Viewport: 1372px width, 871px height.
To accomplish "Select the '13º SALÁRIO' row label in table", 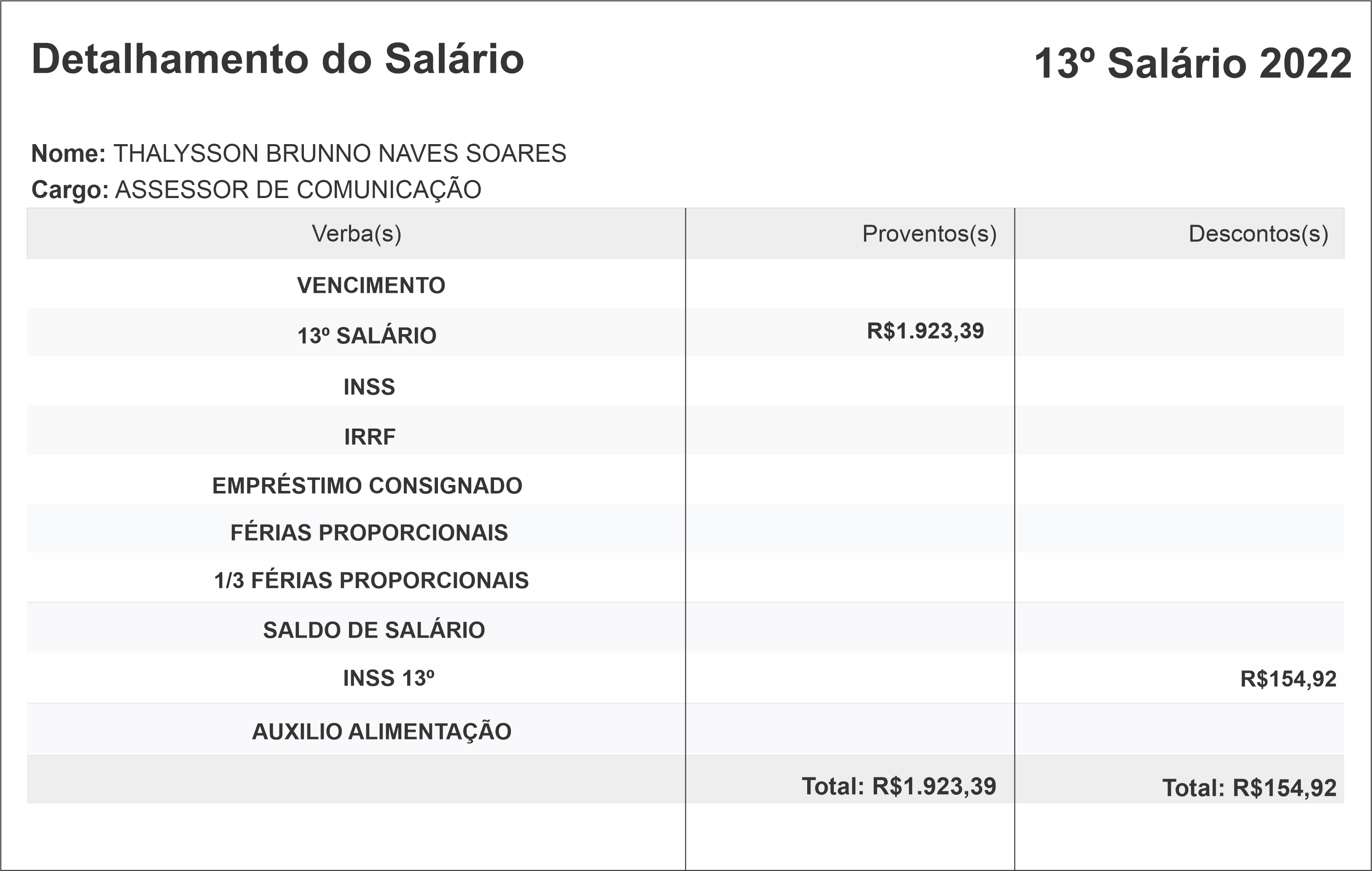I will pyautogui.click(x=367, y=336).
